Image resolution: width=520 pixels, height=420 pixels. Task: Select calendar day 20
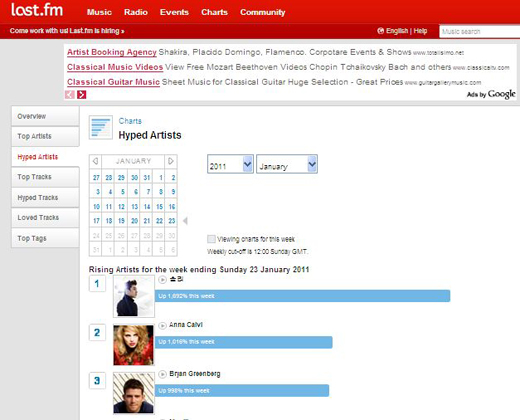[134, 221]
